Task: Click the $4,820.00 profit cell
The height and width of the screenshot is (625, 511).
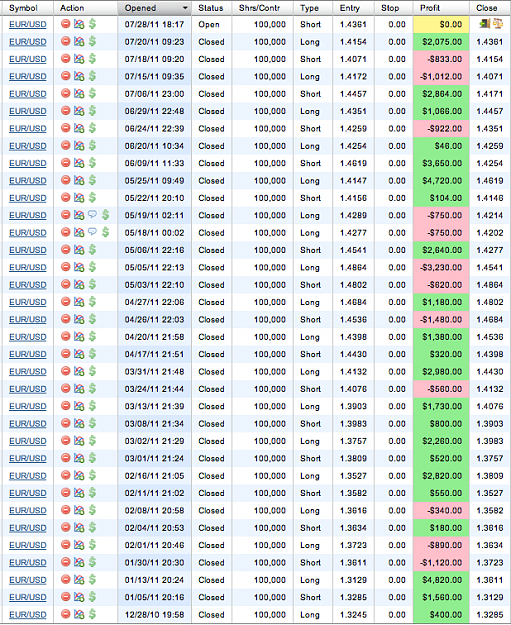Action: coord(441,580)
